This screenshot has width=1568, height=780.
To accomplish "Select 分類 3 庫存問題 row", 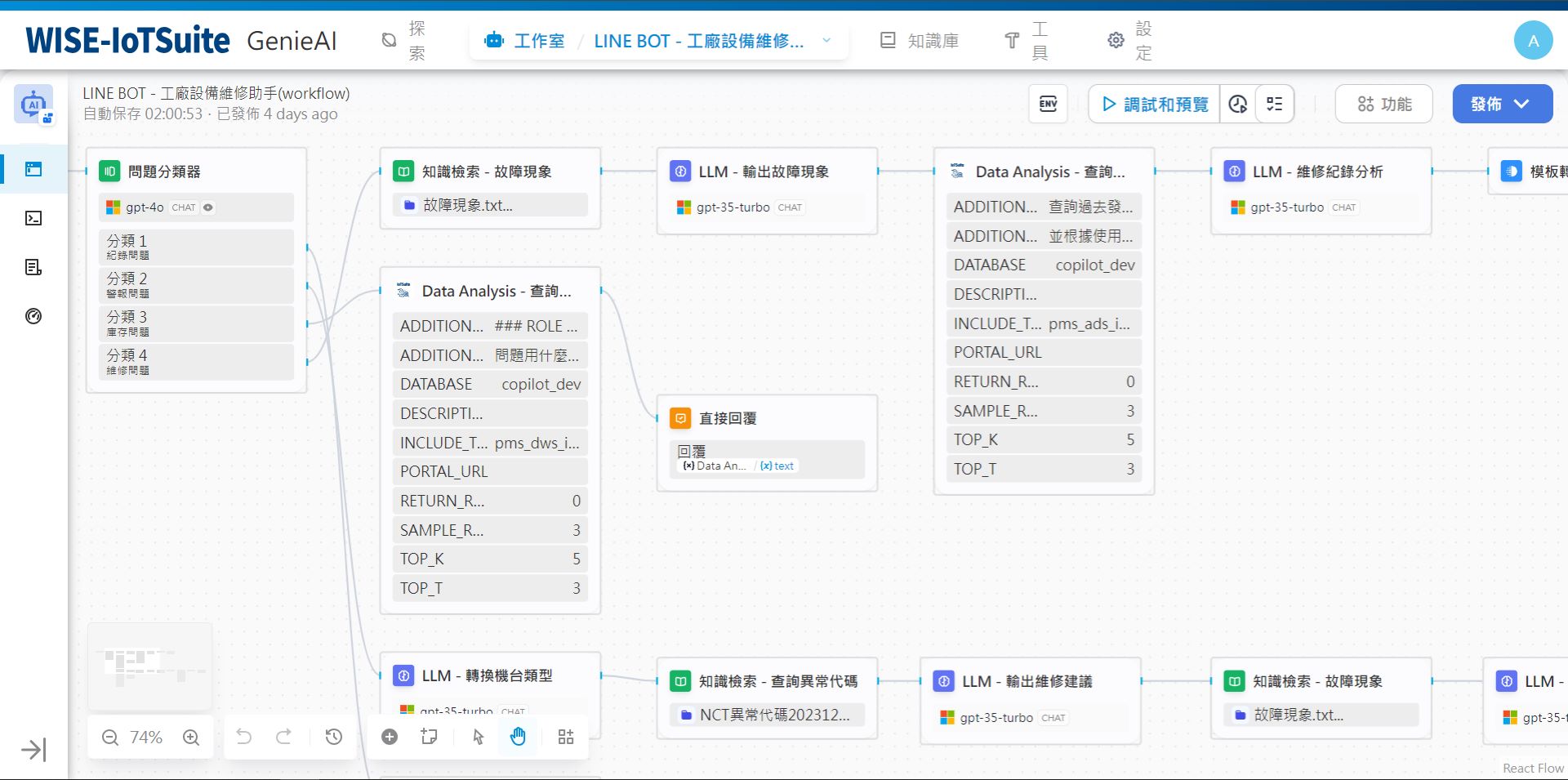I will tap(196, 323).
